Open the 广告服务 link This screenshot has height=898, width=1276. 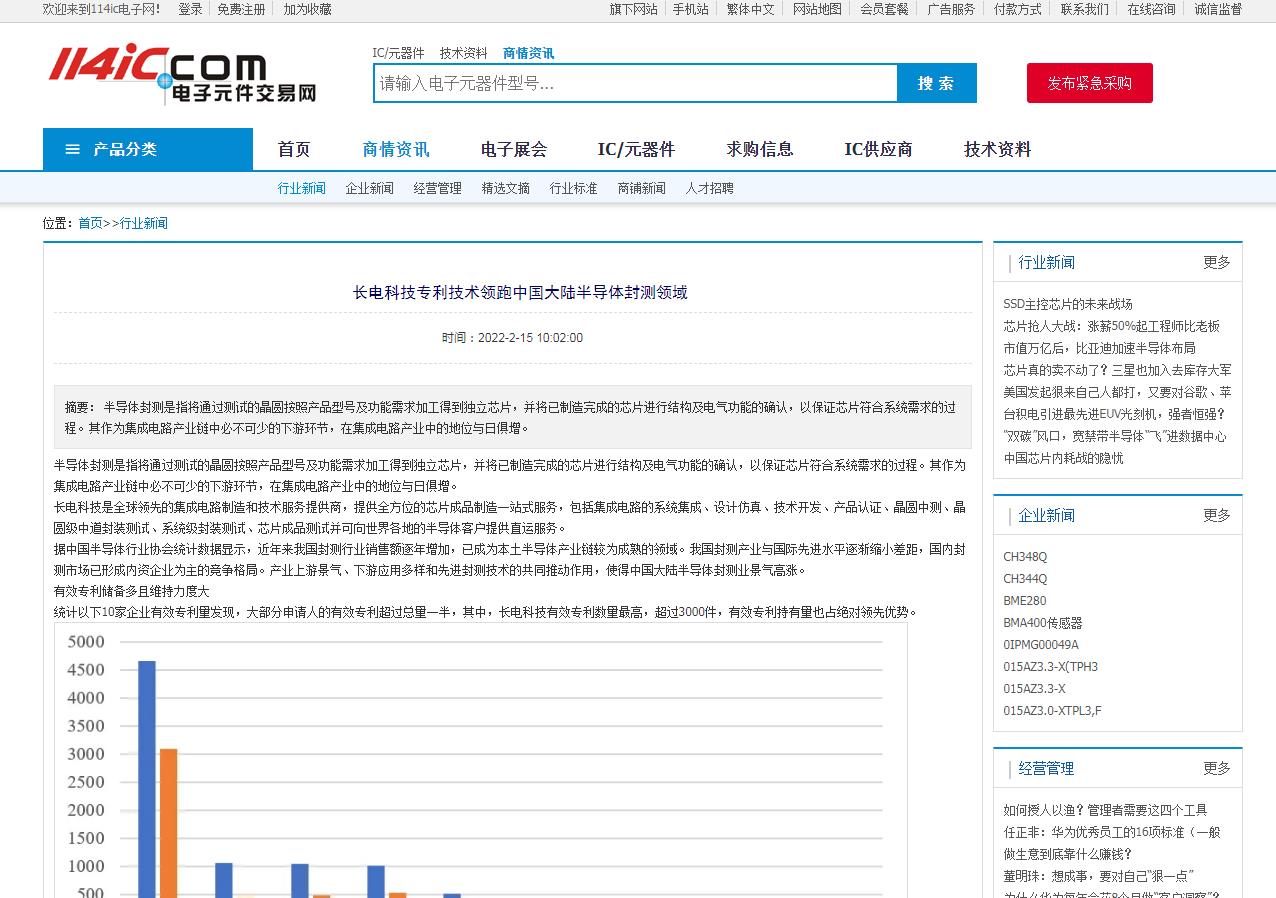[951, 9]
